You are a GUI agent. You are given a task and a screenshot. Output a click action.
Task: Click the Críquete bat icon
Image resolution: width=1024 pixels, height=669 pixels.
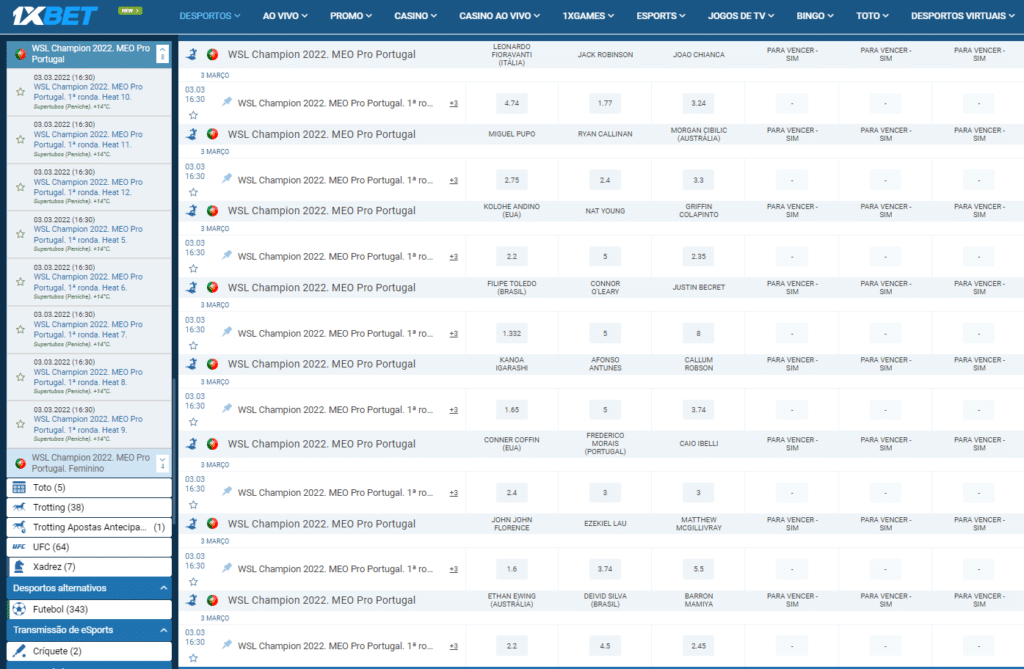(19, 651)
